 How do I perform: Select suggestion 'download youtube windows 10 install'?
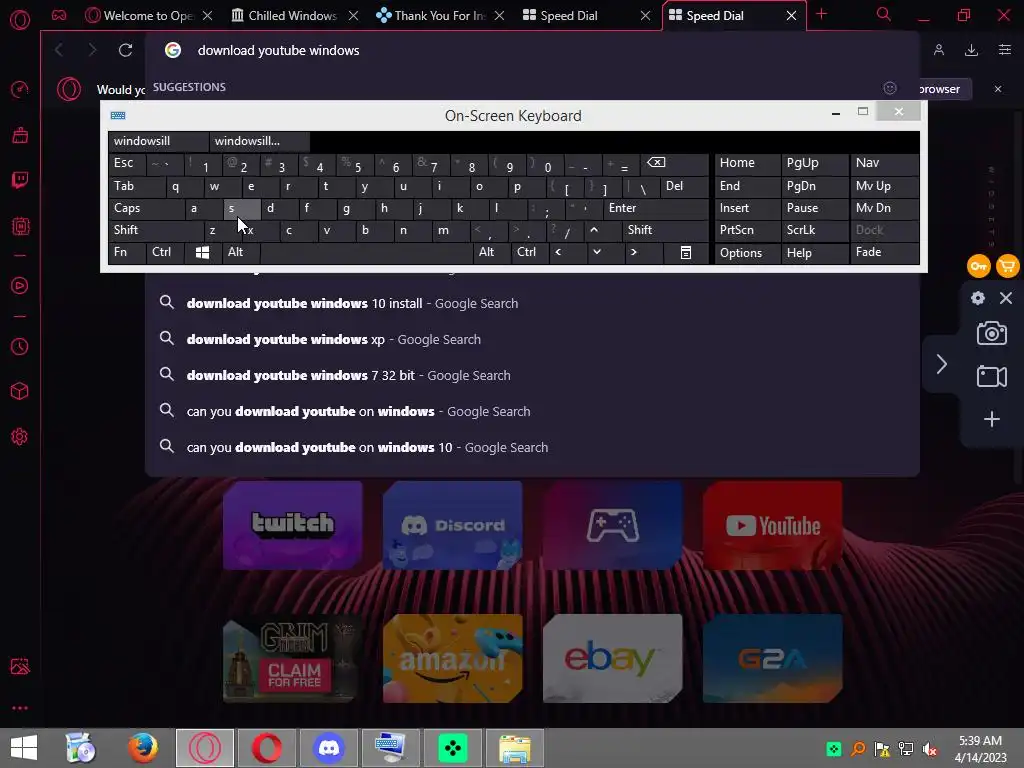532,303
